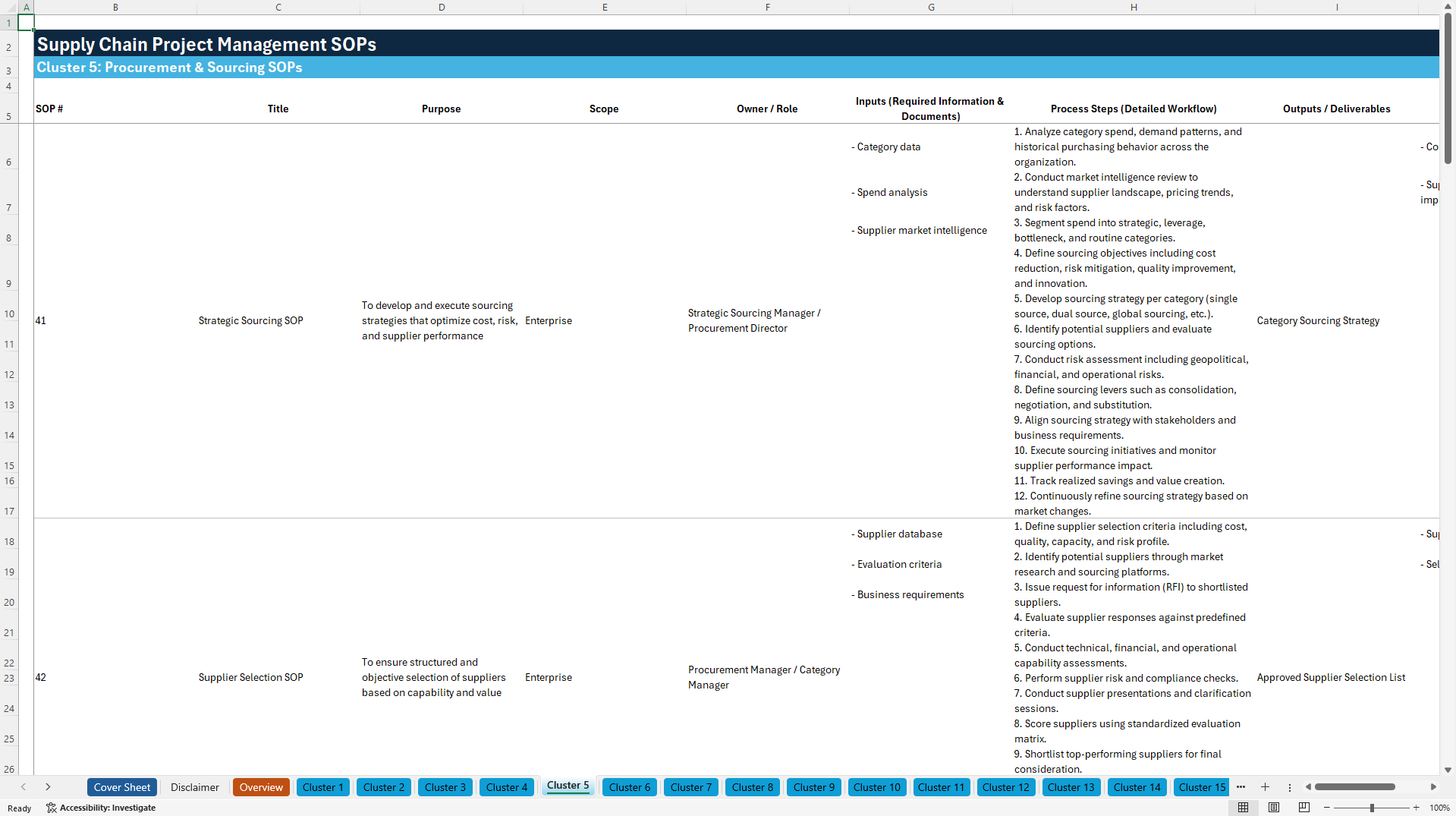
Task: Adjust the zoom slider handle
Action: [1372, 808]
